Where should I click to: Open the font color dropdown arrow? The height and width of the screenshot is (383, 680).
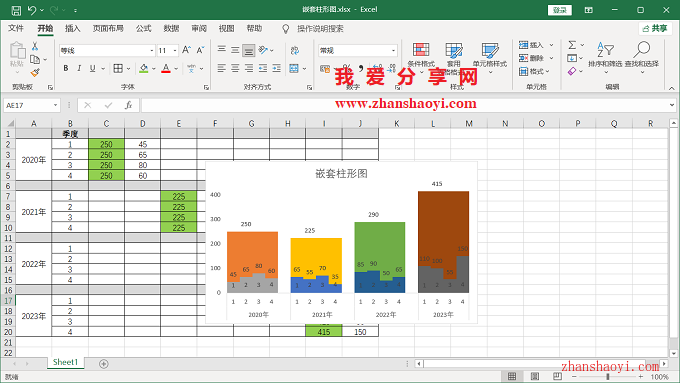pyautogui.click(x=176, y=69)
